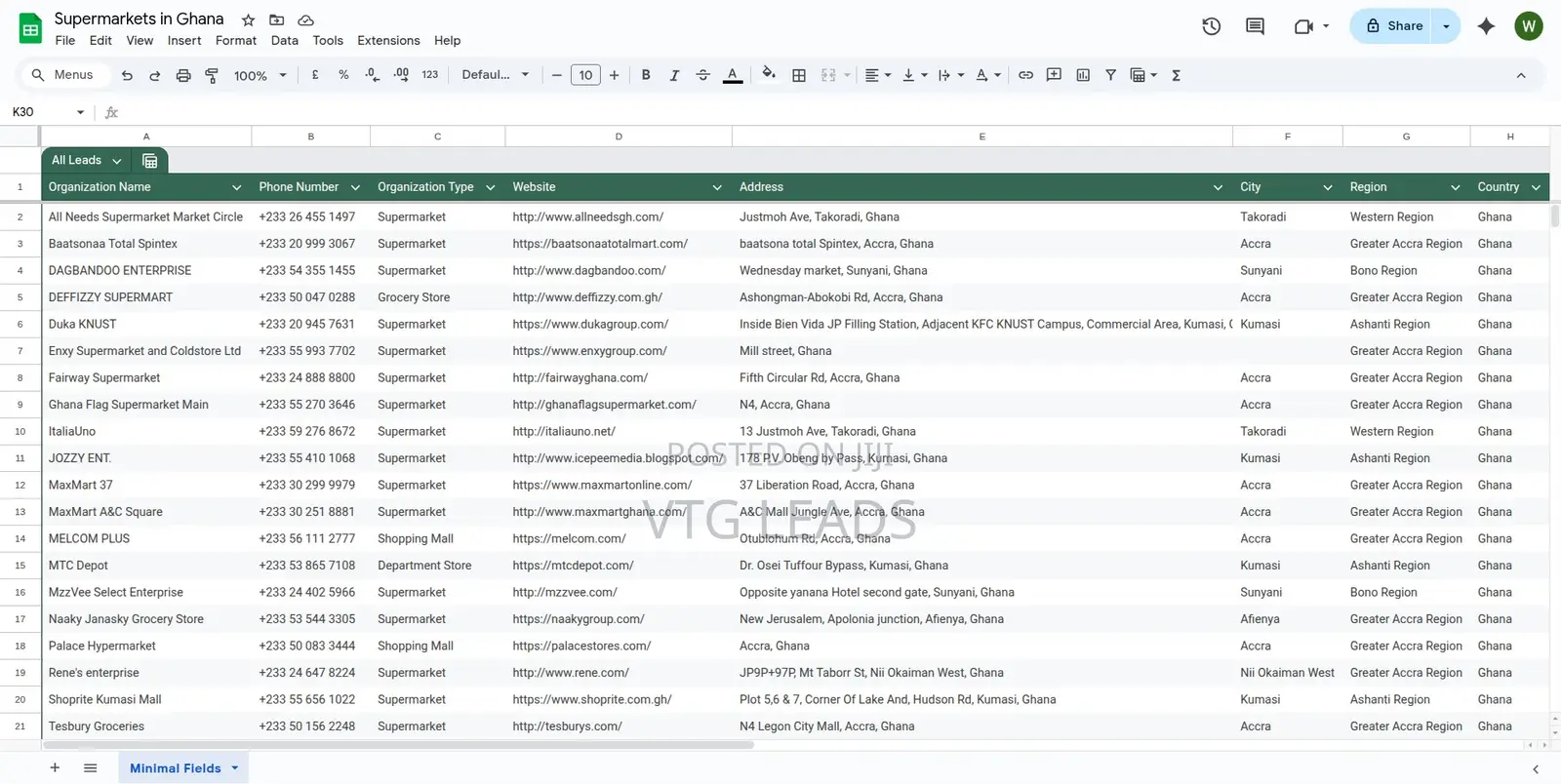This screenshot has height=784, width=1561.
Task: Open the Google account avatar W
Action: (x=1529, y=26)
